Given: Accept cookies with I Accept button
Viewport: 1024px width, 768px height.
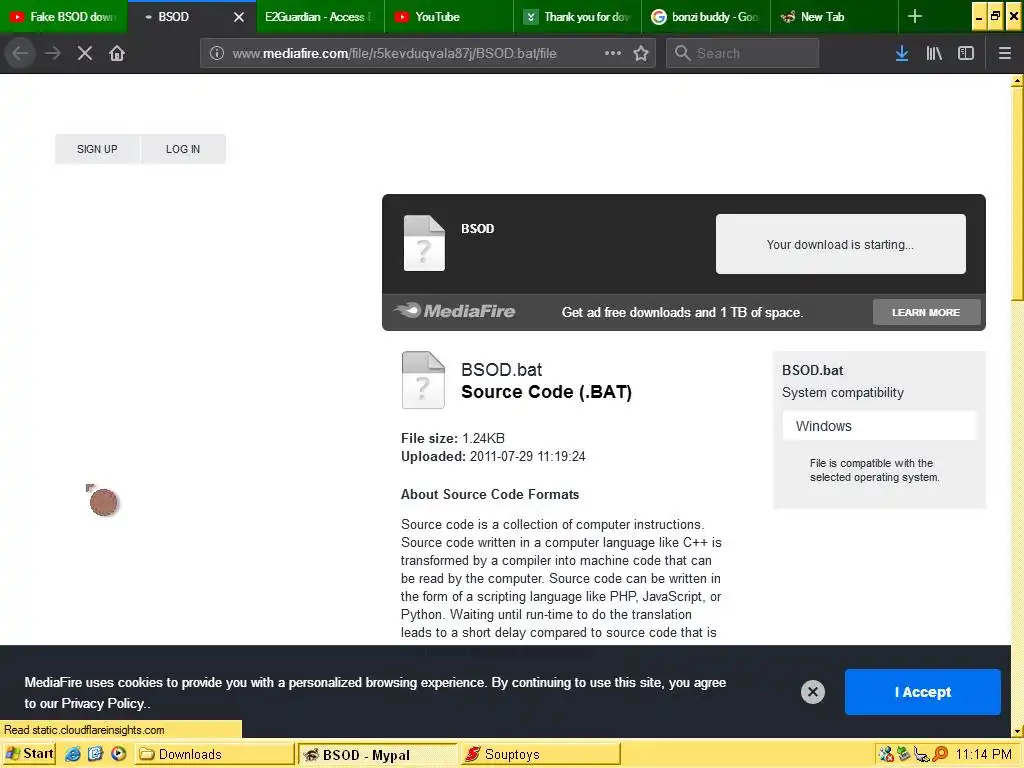Looking at the screenshot, I should (x=922, y=692).
